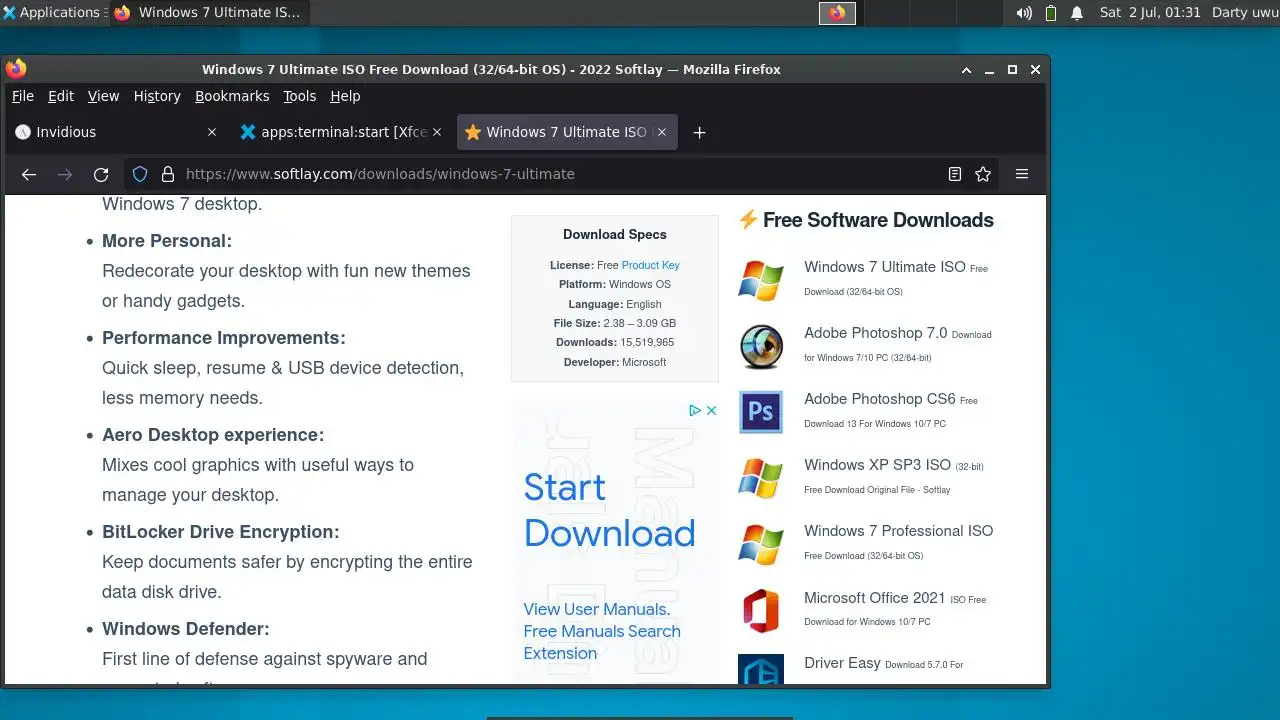
Task: Open the Darty uwu user menu
Action: (x=1244, y=13)
